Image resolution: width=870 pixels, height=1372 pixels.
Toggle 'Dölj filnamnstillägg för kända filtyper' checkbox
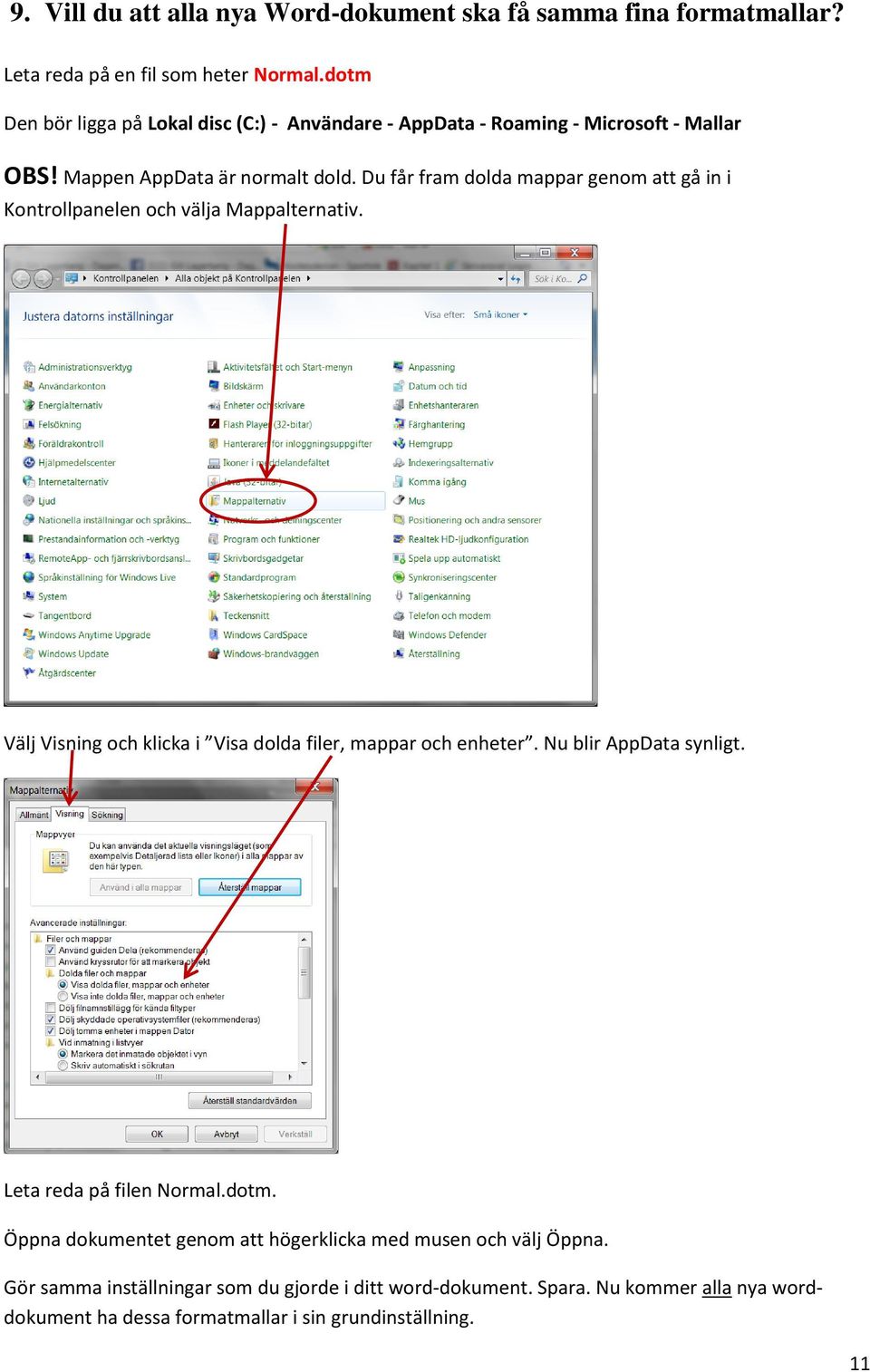tap(51, 1008)
